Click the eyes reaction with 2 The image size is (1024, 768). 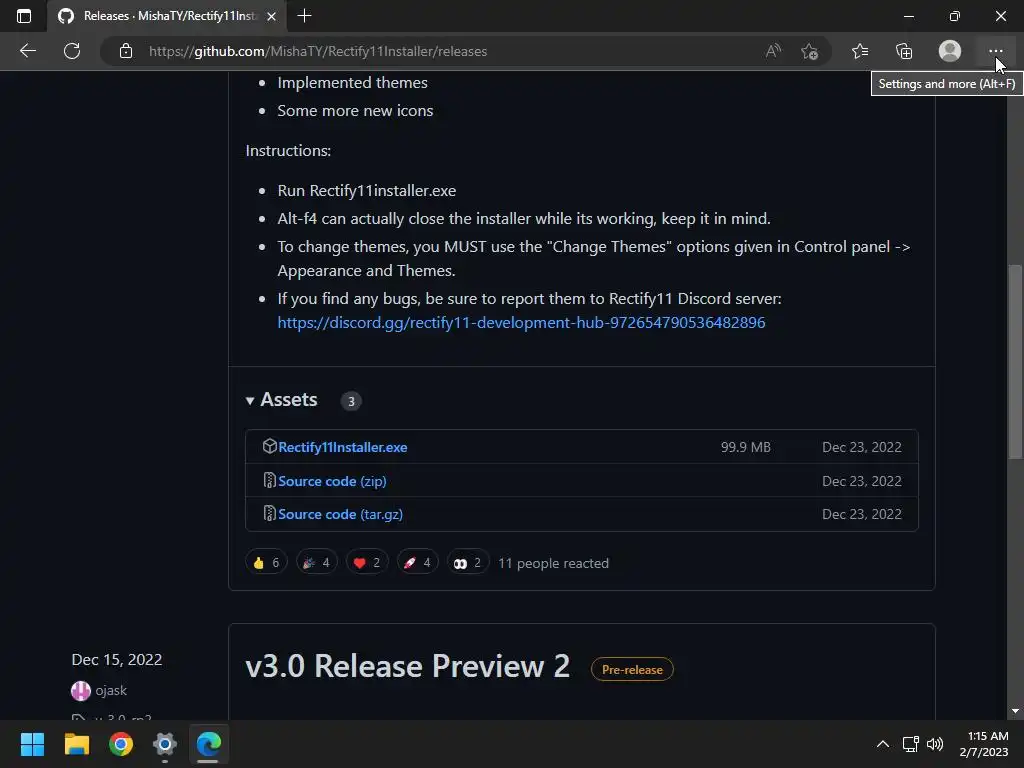point(468,563)
